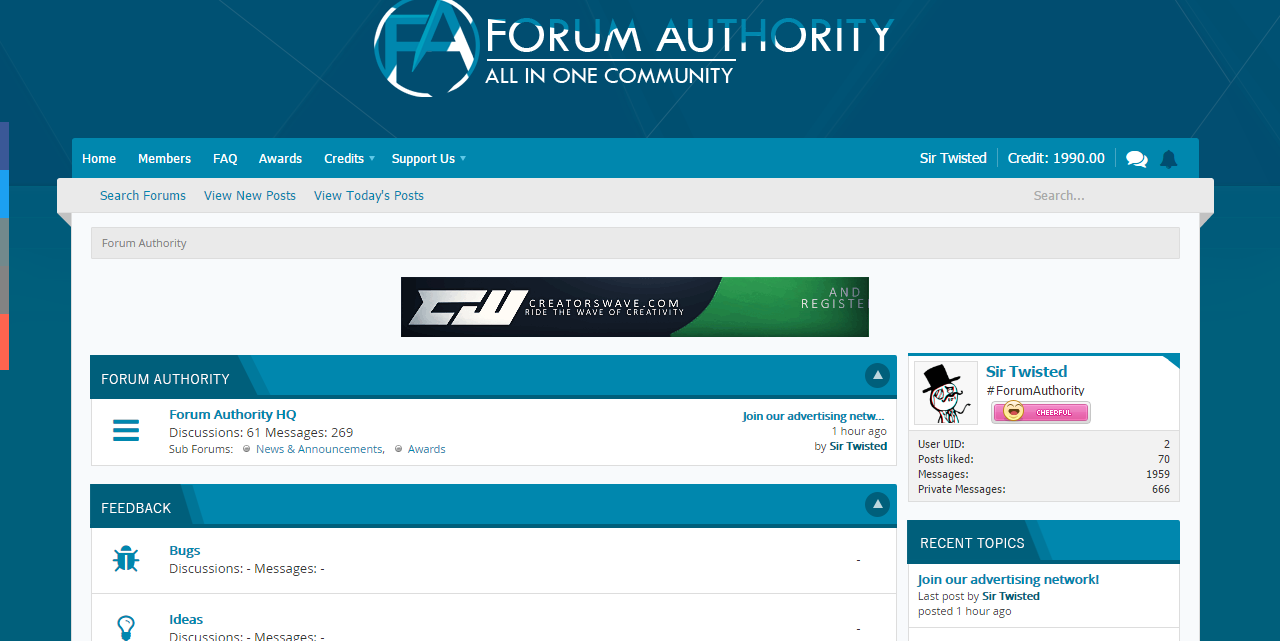Click the User UID: 2 row
This screenshot has width=1280, height=641.
tap(1044, 444)
